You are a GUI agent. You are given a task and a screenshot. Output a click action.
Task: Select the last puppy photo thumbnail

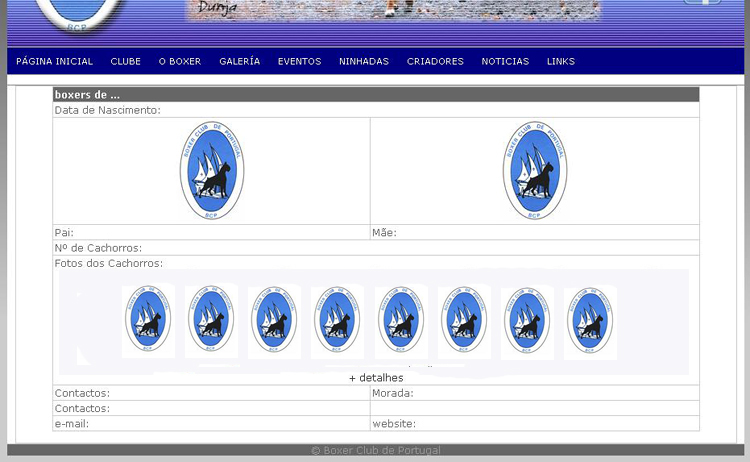[x=590, y=321]
